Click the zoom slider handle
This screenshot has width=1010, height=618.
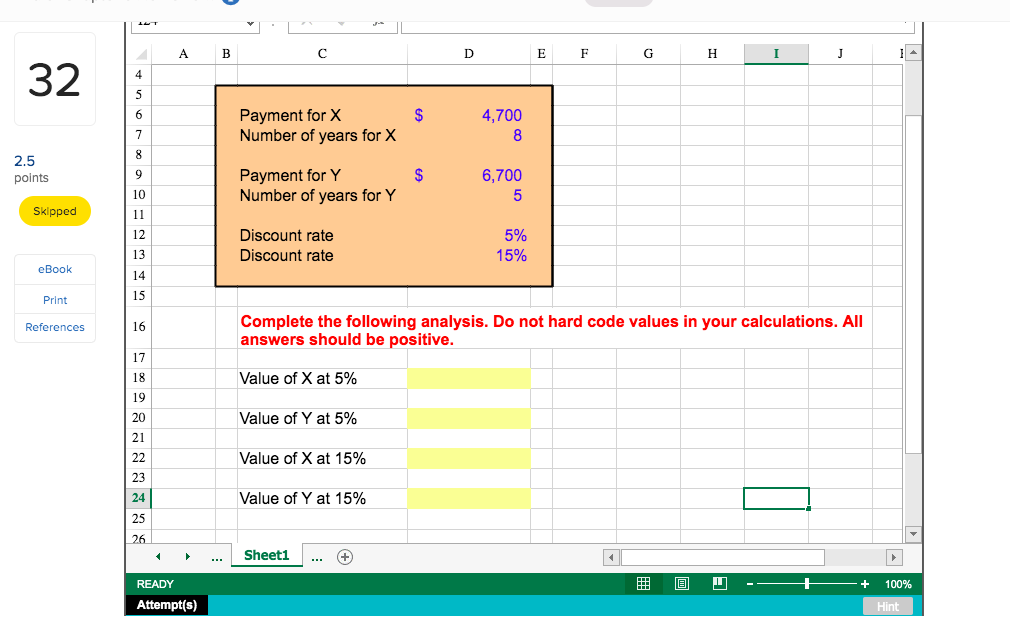(806, 583)
